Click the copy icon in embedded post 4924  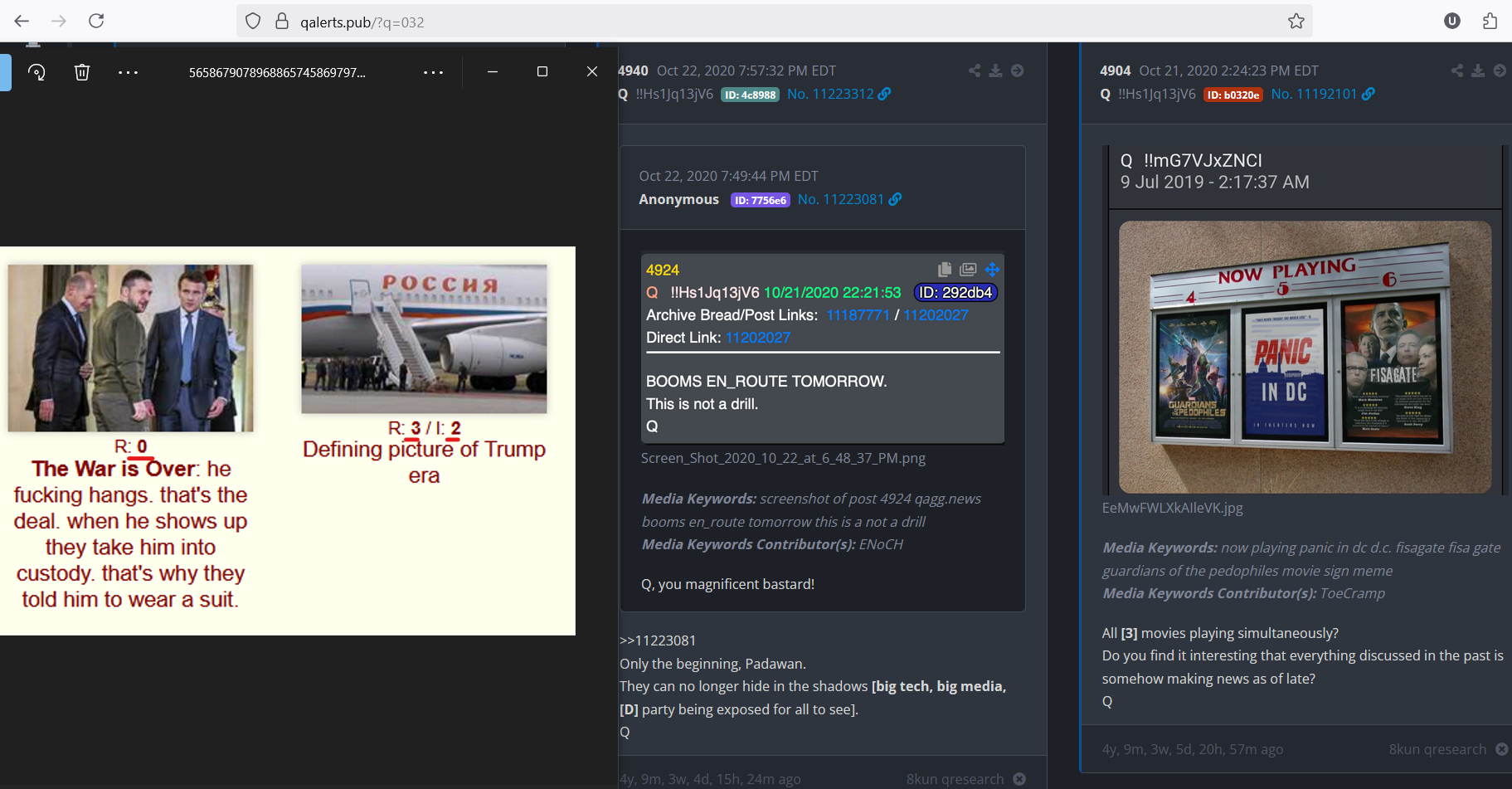pos(945,270)
